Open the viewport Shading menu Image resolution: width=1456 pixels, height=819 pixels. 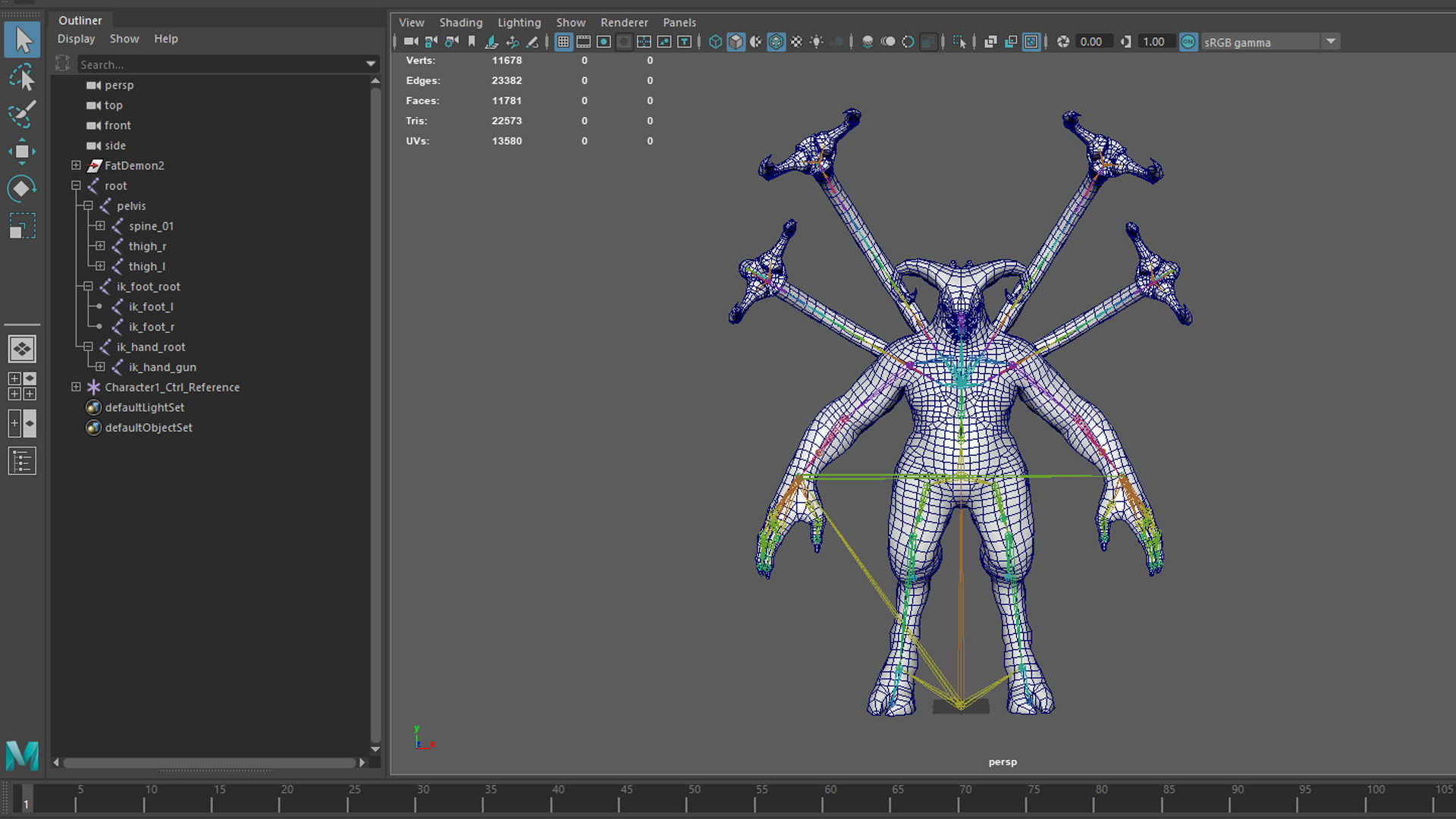pos(460,23)
